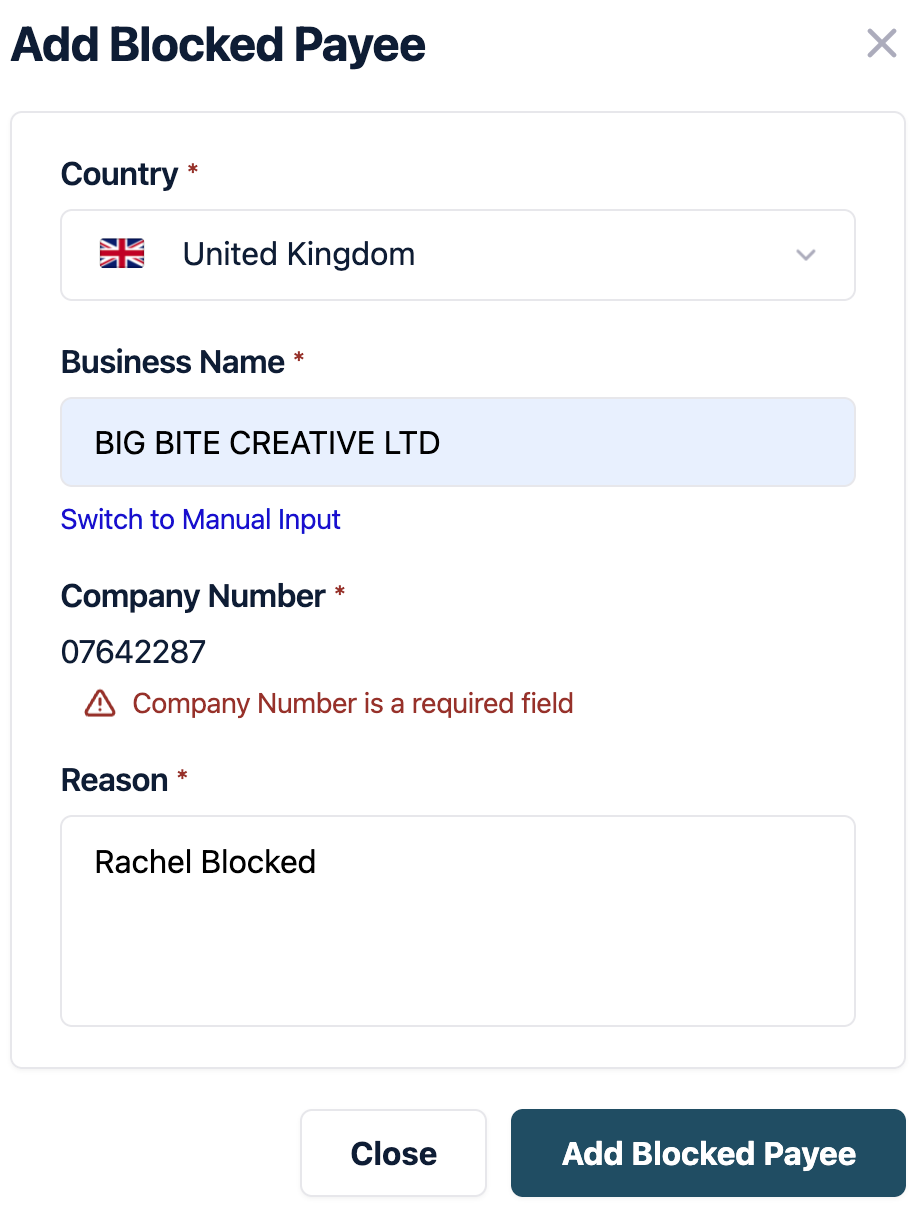
Task: Close the dialog with the X icon
Action: click(881, 44)
